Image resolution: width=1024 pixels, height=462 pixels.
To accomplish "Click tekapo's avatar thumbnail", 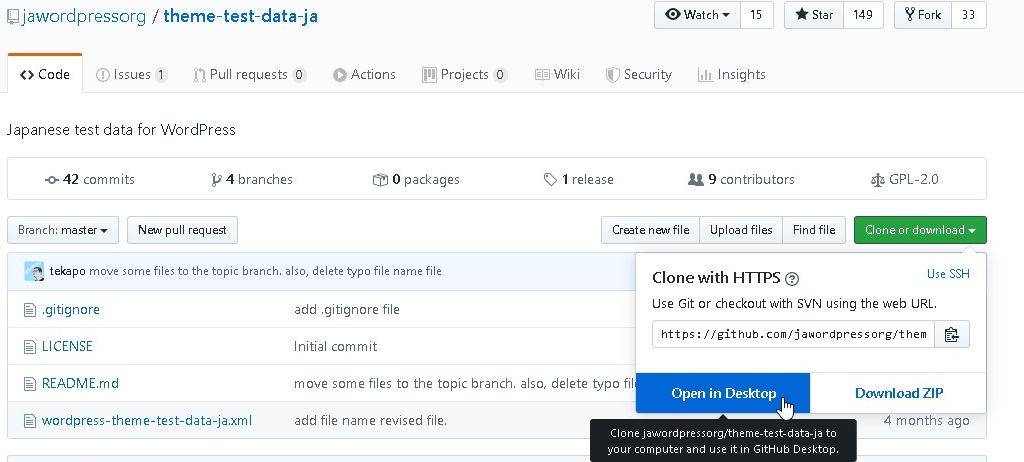I will (x=34, y=271).
